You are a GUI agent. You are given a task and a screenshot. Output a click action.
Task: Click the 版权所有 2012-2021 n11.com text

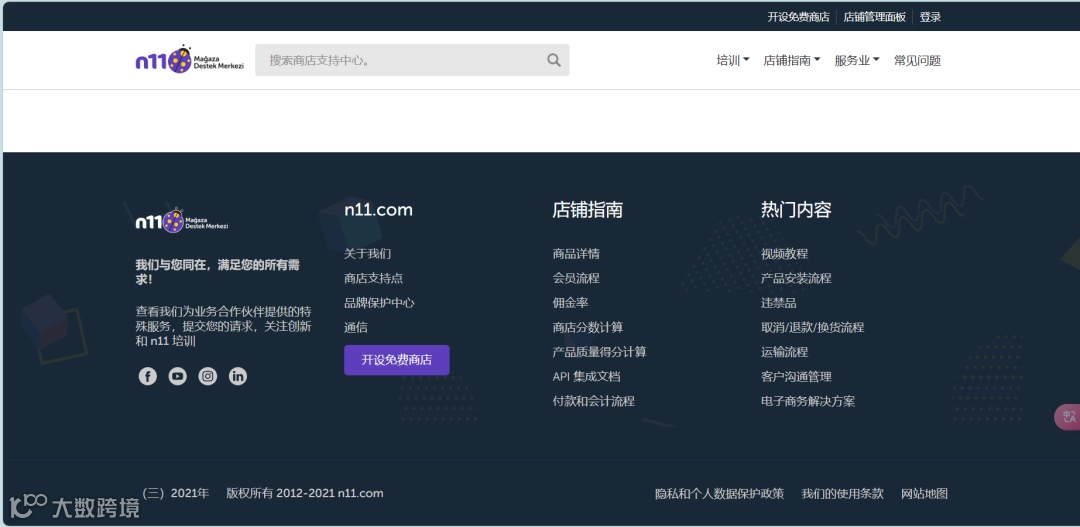click(304, 493)
